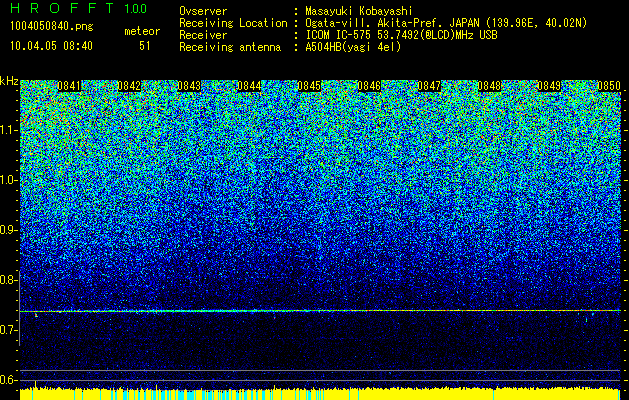629x400 pixels.
Task: Click the 0.8 kHz axis label
Action: pyautogui.click(x=7, y=280)
